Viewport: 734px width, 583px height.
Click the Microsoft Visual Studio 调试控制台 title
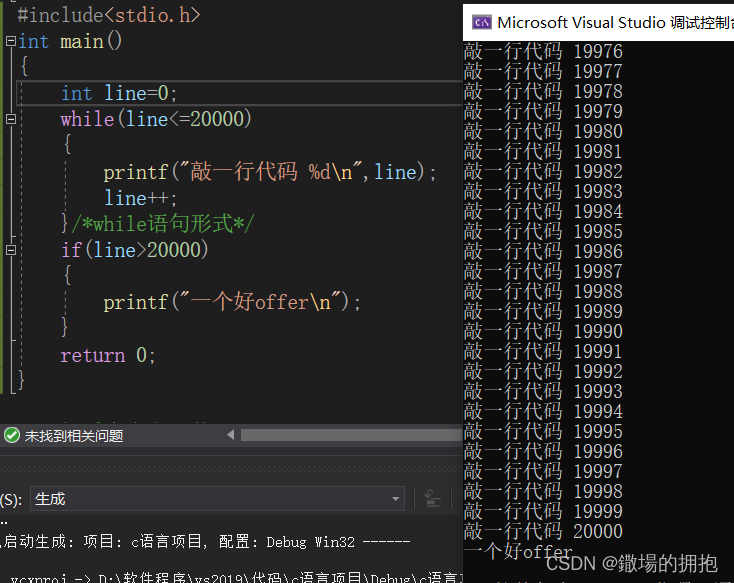pyautogui.click(x=615, y=22)
